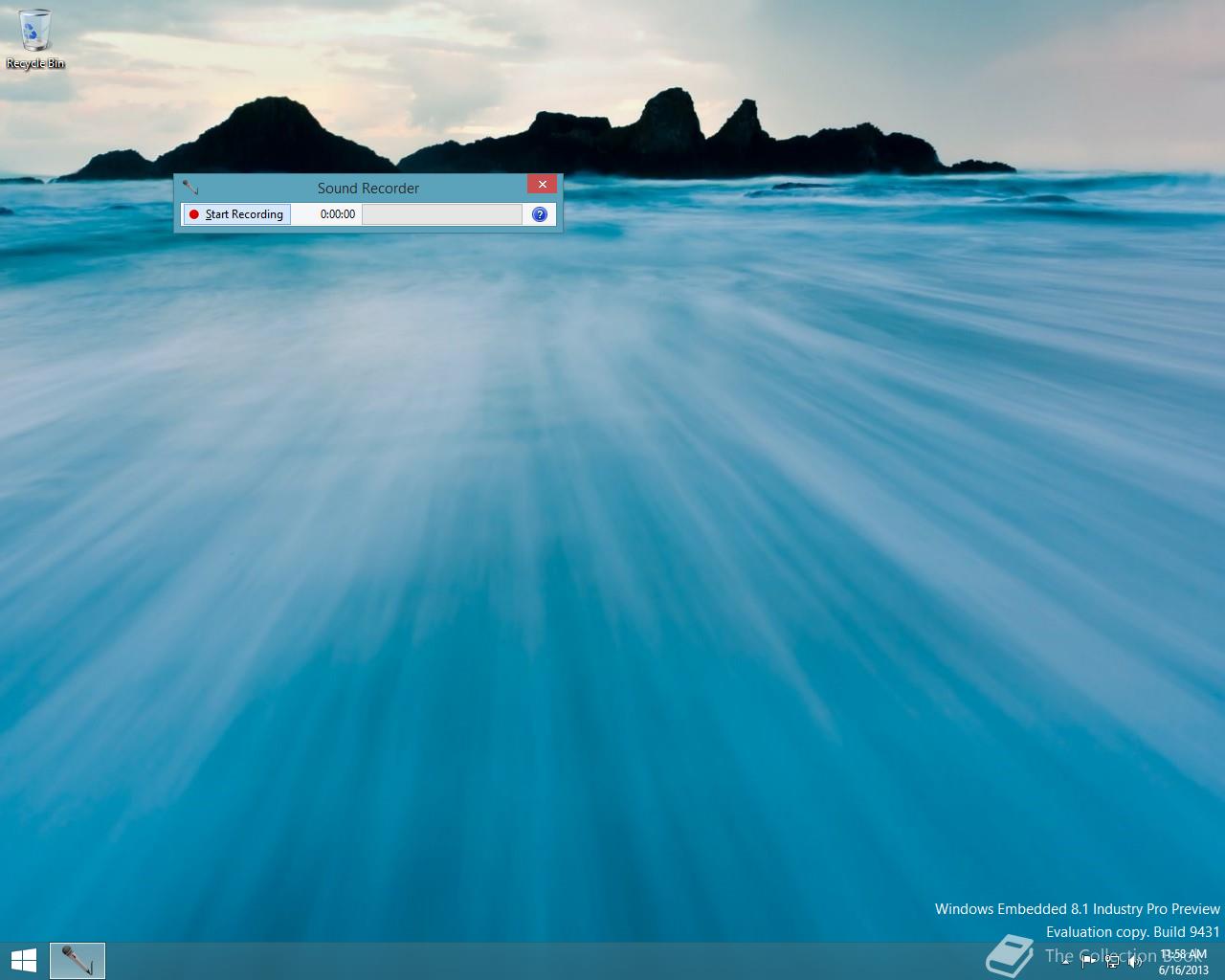
Task: Open the volume speaker tray icon
Action: click(x=1135, y=962)
